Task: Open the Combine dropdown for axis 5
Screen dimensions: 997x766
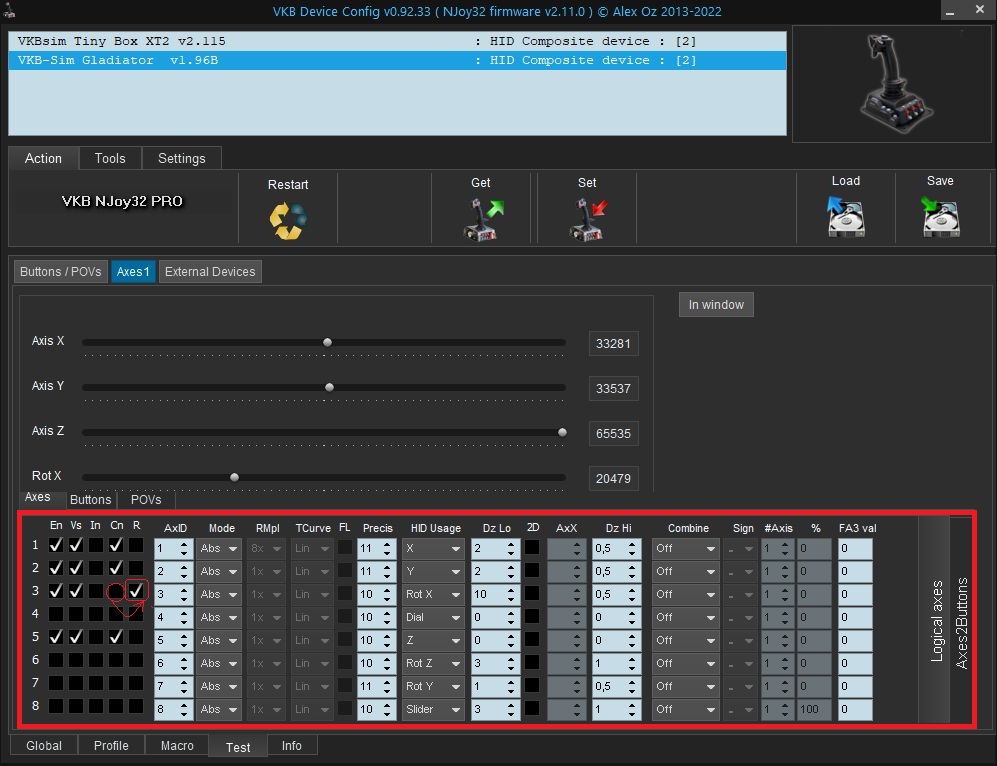Action: pyautogui.click(x=685, y=640)
